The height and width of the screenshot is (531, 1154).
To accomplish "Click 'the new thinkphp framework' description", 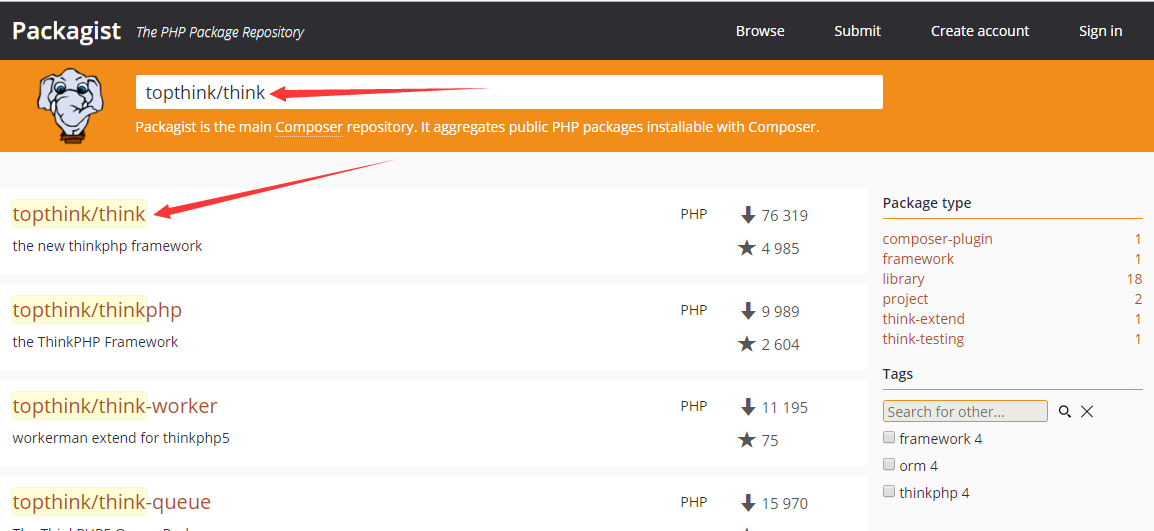I will point(107,246).
